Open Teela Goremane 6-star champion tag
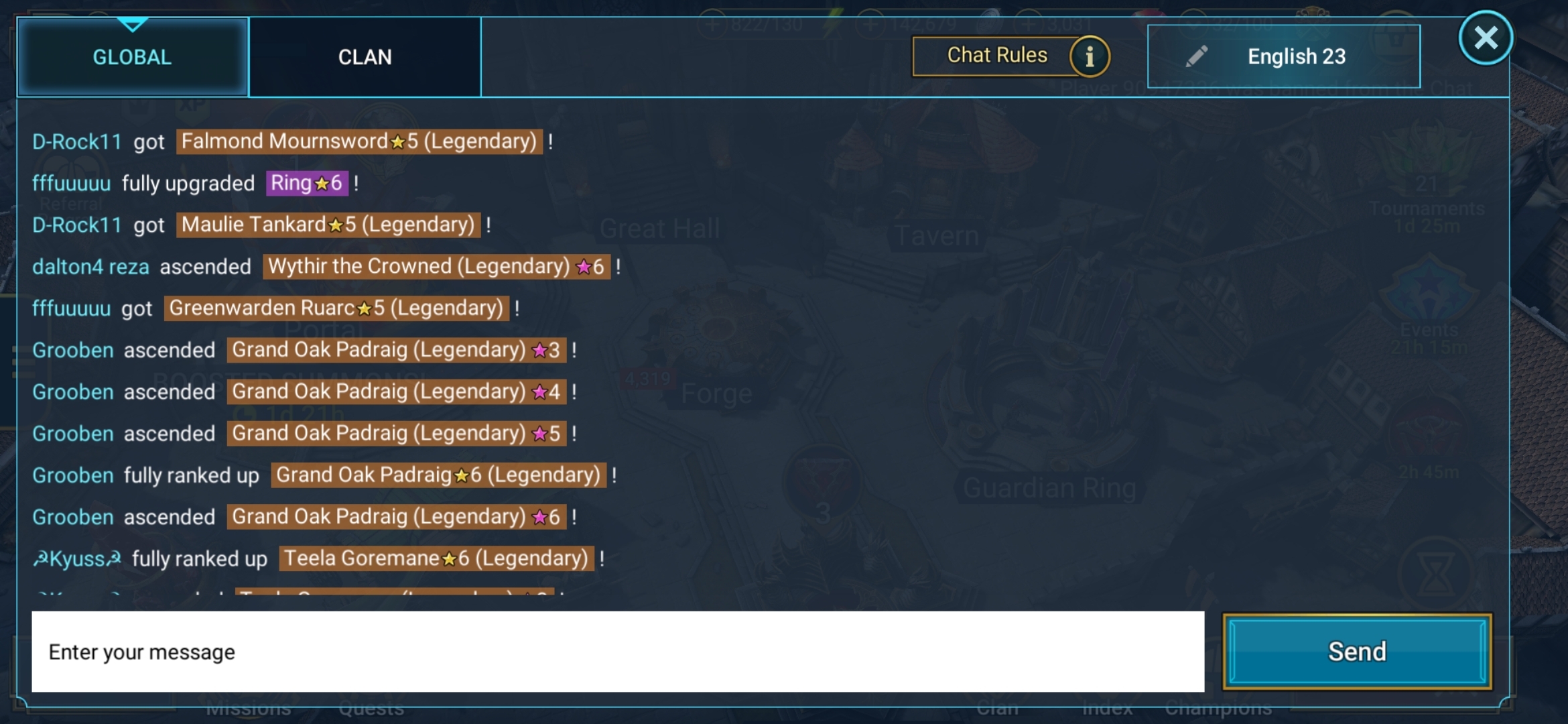1568x724 pixels. (437, 558)
